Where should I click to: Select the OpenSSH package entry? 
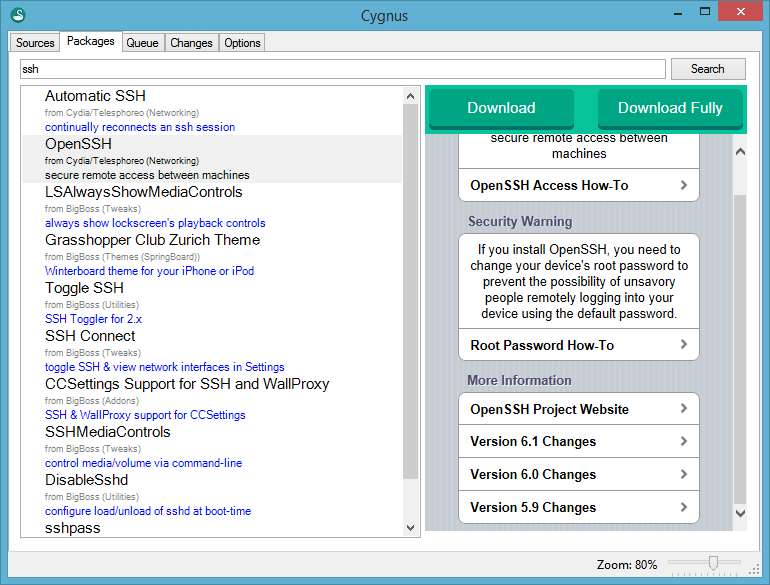[x=212, y=159]
